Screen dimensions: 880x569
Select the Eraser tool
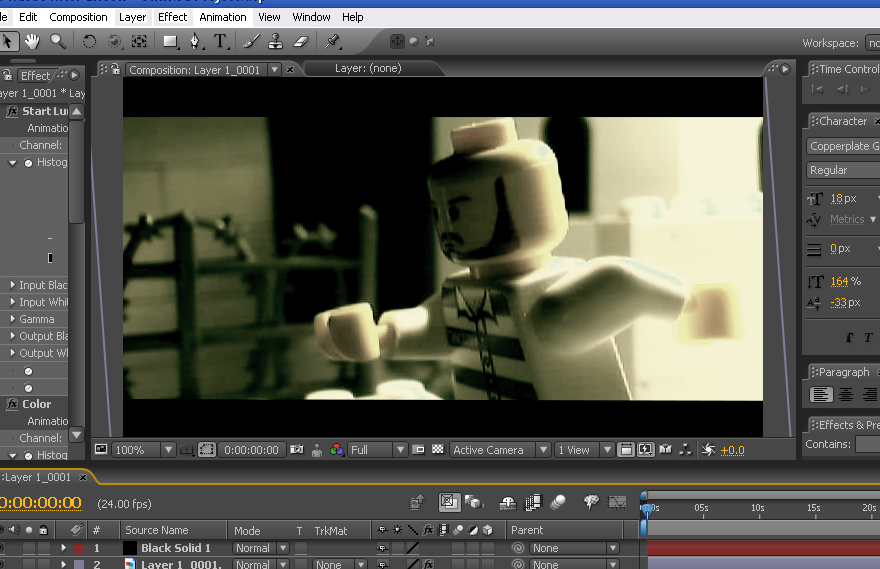pyautogui.click(x=301, y=42)
